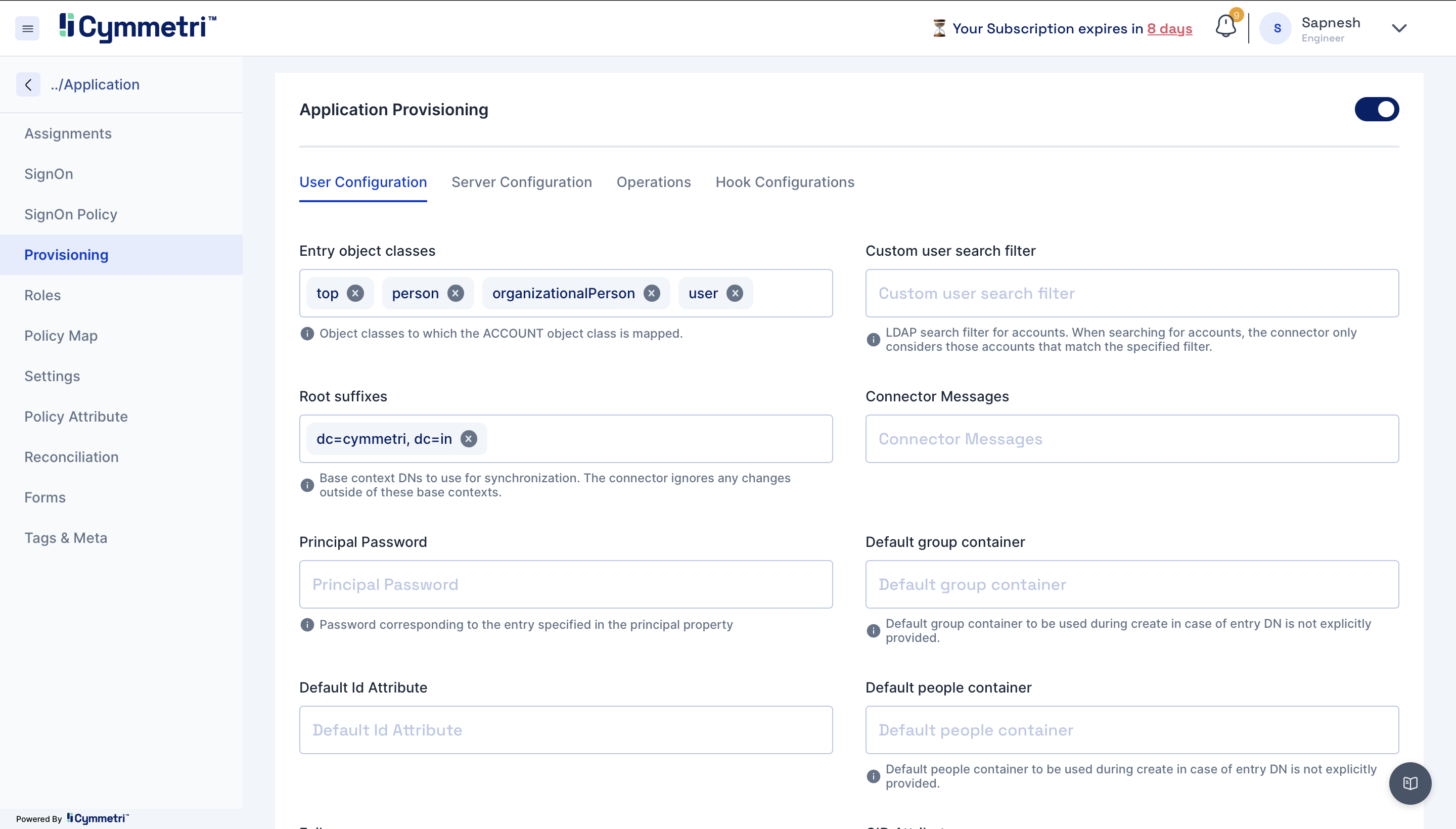Click the info icon under Entry object classes
Screen dimensions: 1456x829
[307, 334]
